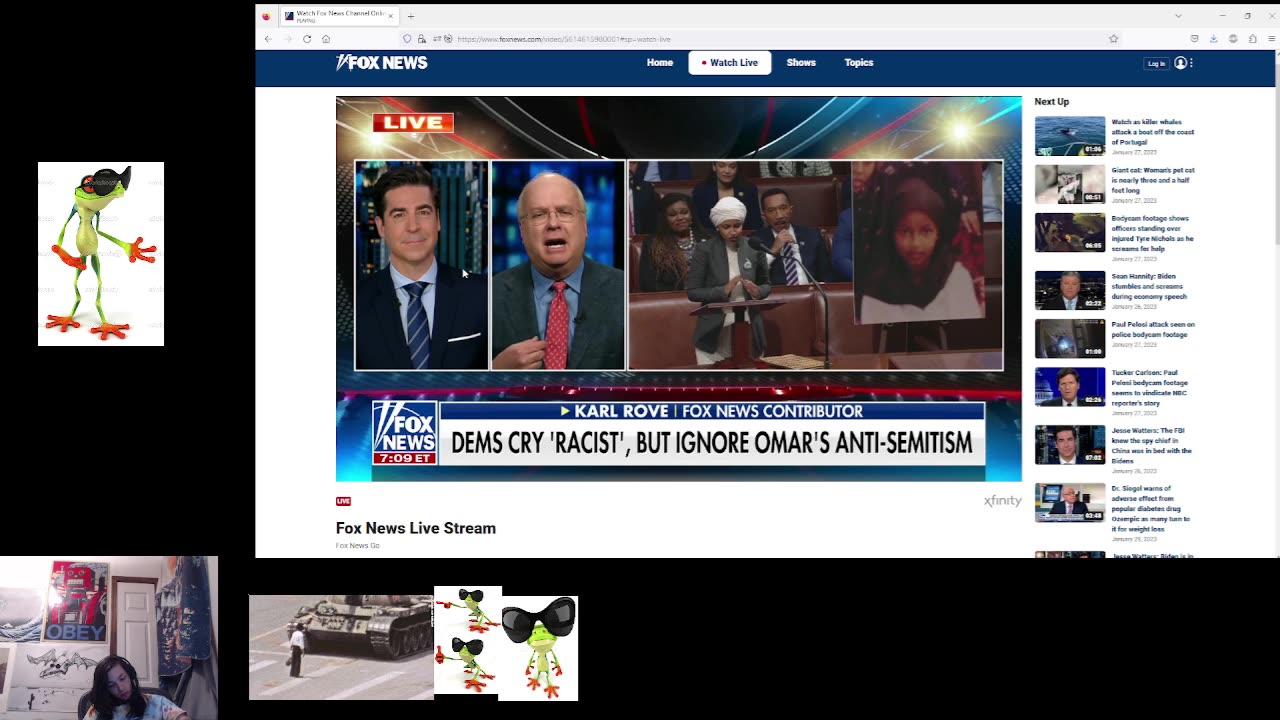1280x720 pixels.
Task: Open Tucker Carlson Pelosi bodycam thumbnail
Action: point(1070,387)
